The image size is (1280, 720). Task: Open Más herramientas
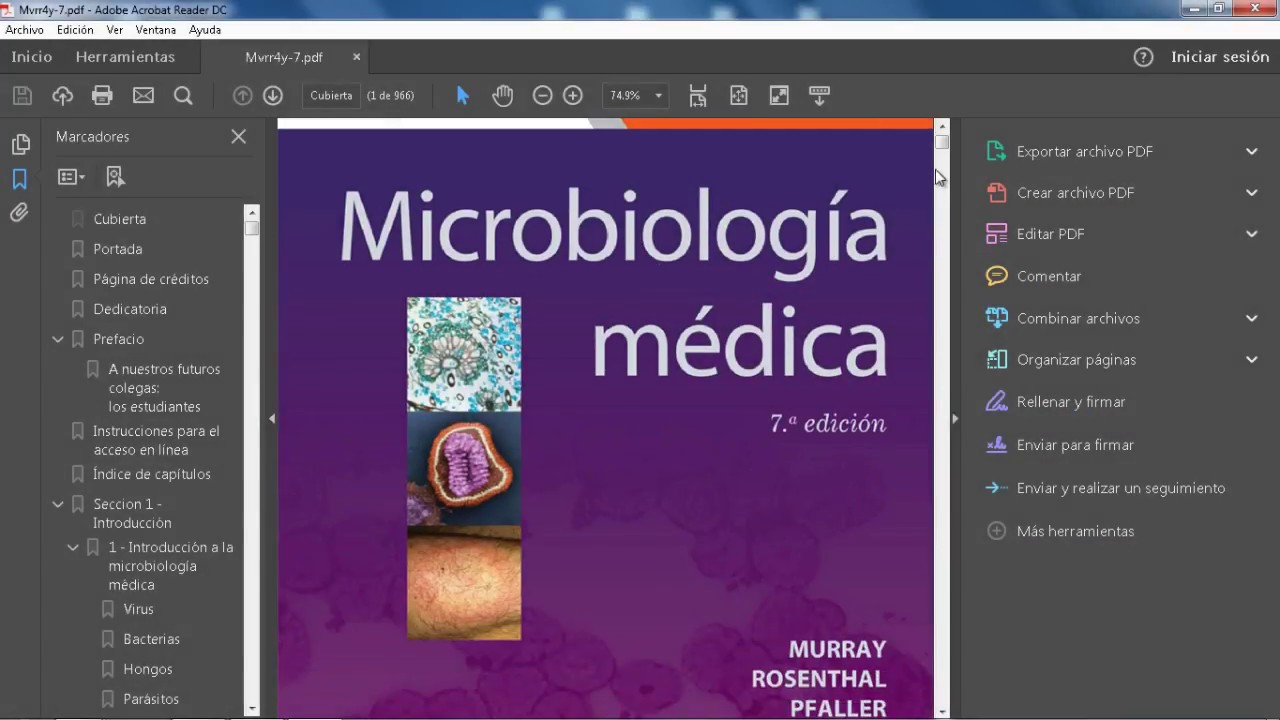point(1075,531)
